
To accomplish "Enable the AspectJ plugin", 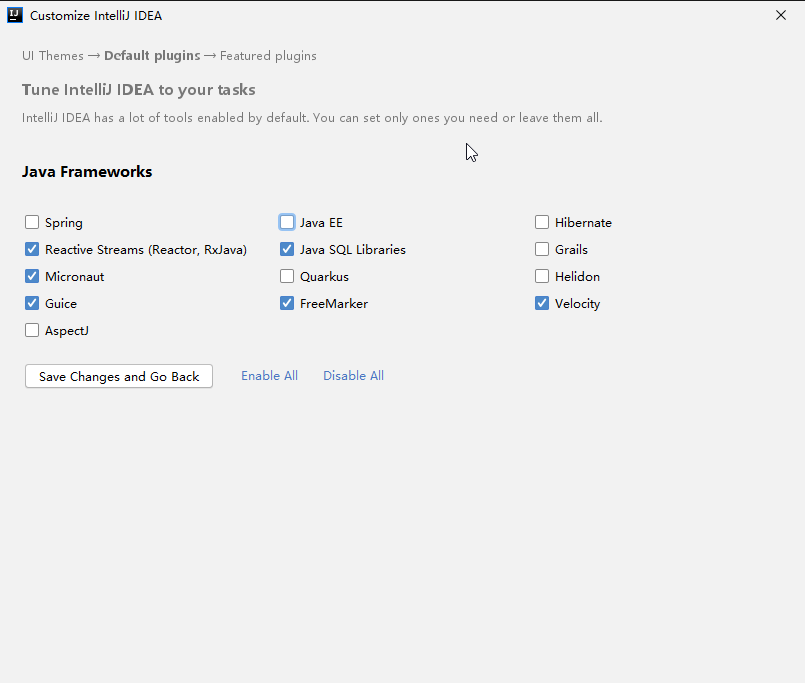I will pos(31,330).
